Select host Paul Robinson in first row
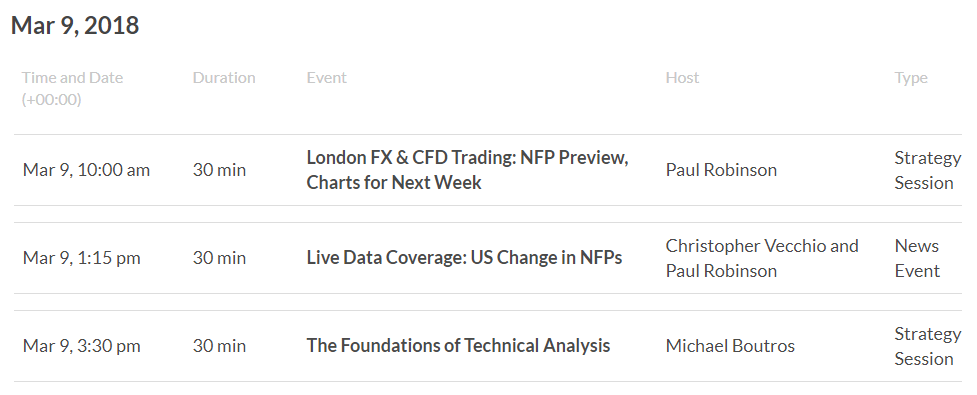Screen dimensions: 977x395 721,170
